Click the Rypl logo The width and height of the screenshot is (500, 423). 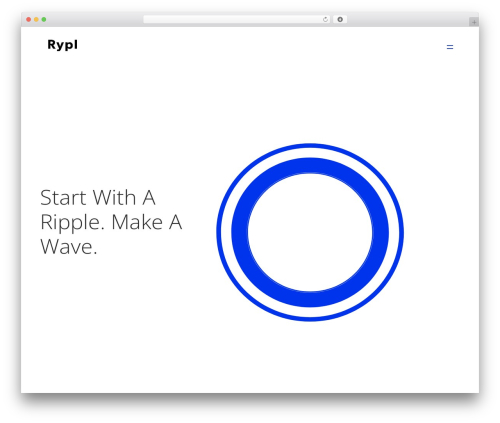click(63, 45)
